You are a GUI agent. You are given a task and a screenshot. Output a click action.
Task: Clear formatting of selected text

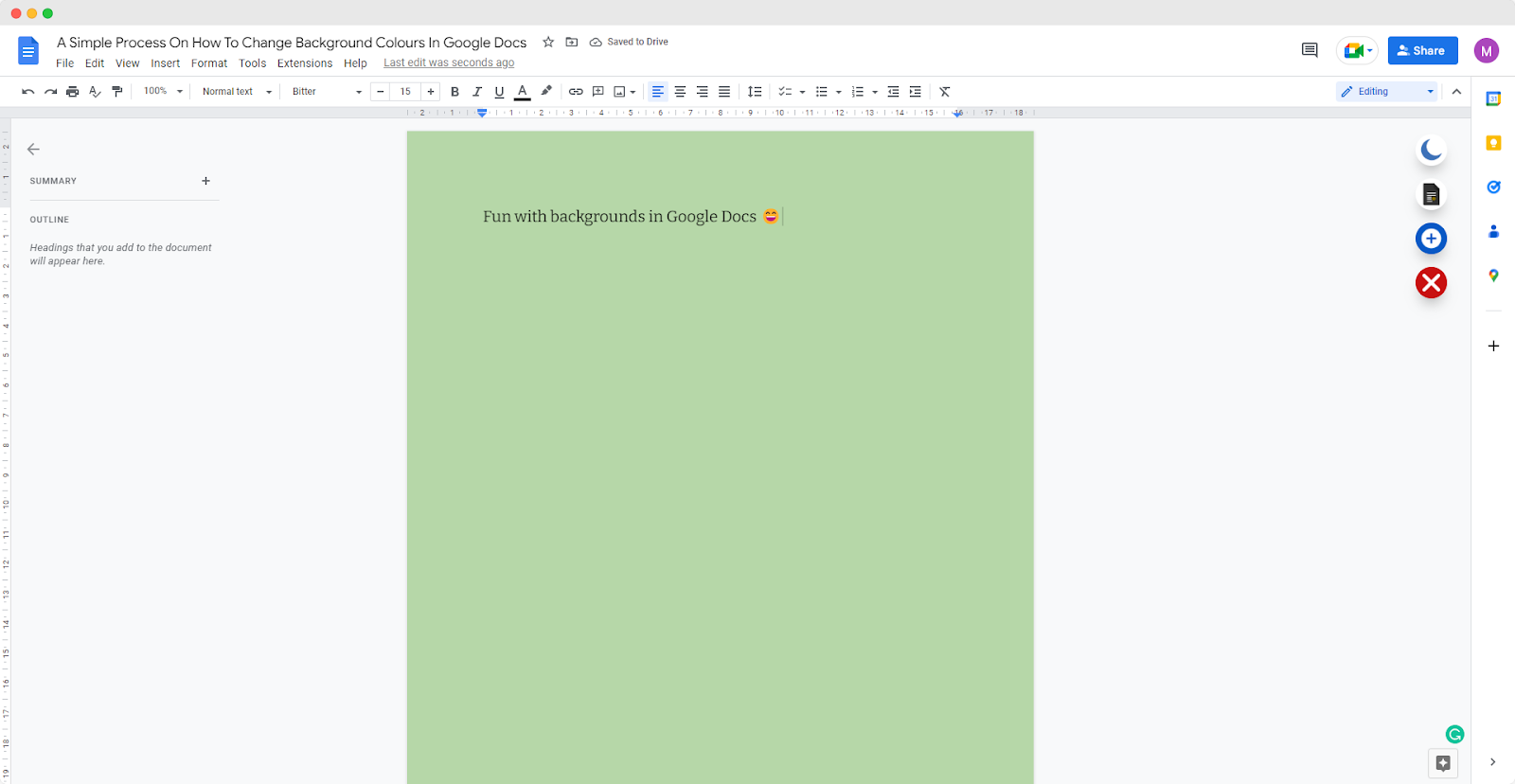(x=945, y=92)
